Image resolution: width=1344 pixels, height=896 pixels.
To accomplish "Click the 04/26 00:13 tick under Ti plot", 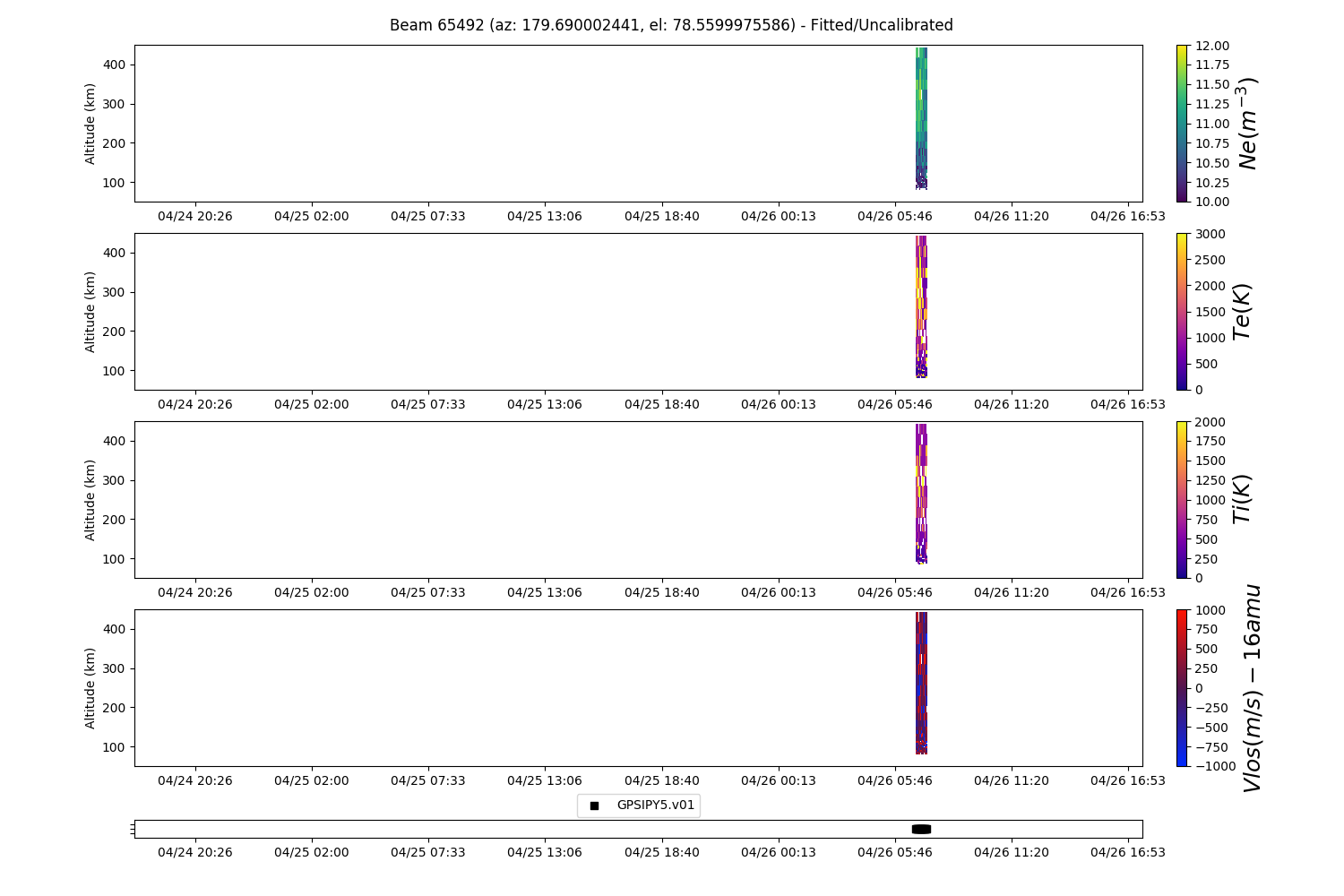I will 779,592.
